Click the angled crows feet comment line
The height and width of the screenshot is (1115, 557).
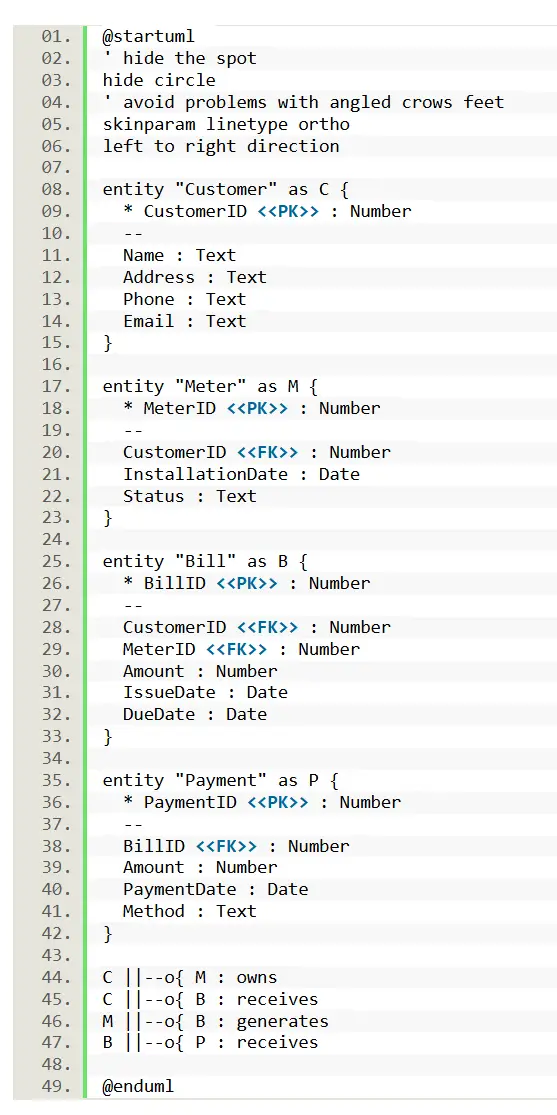coord(304,102)
